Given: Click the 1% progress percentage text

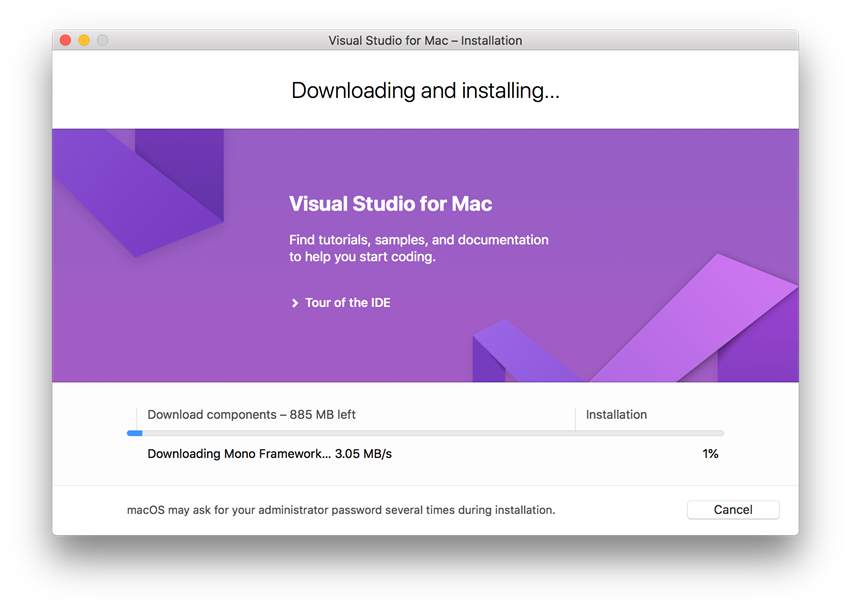Looking at the screenshot, I should [710, 454].
